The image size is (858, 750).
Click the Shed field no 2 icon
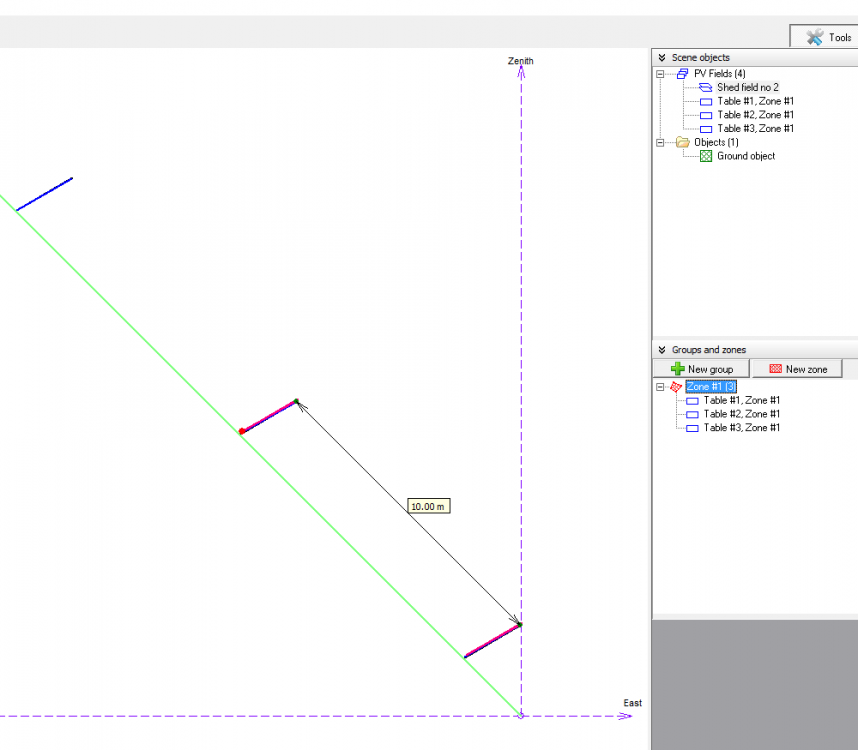pyautogui.click(x=706, y=88)
